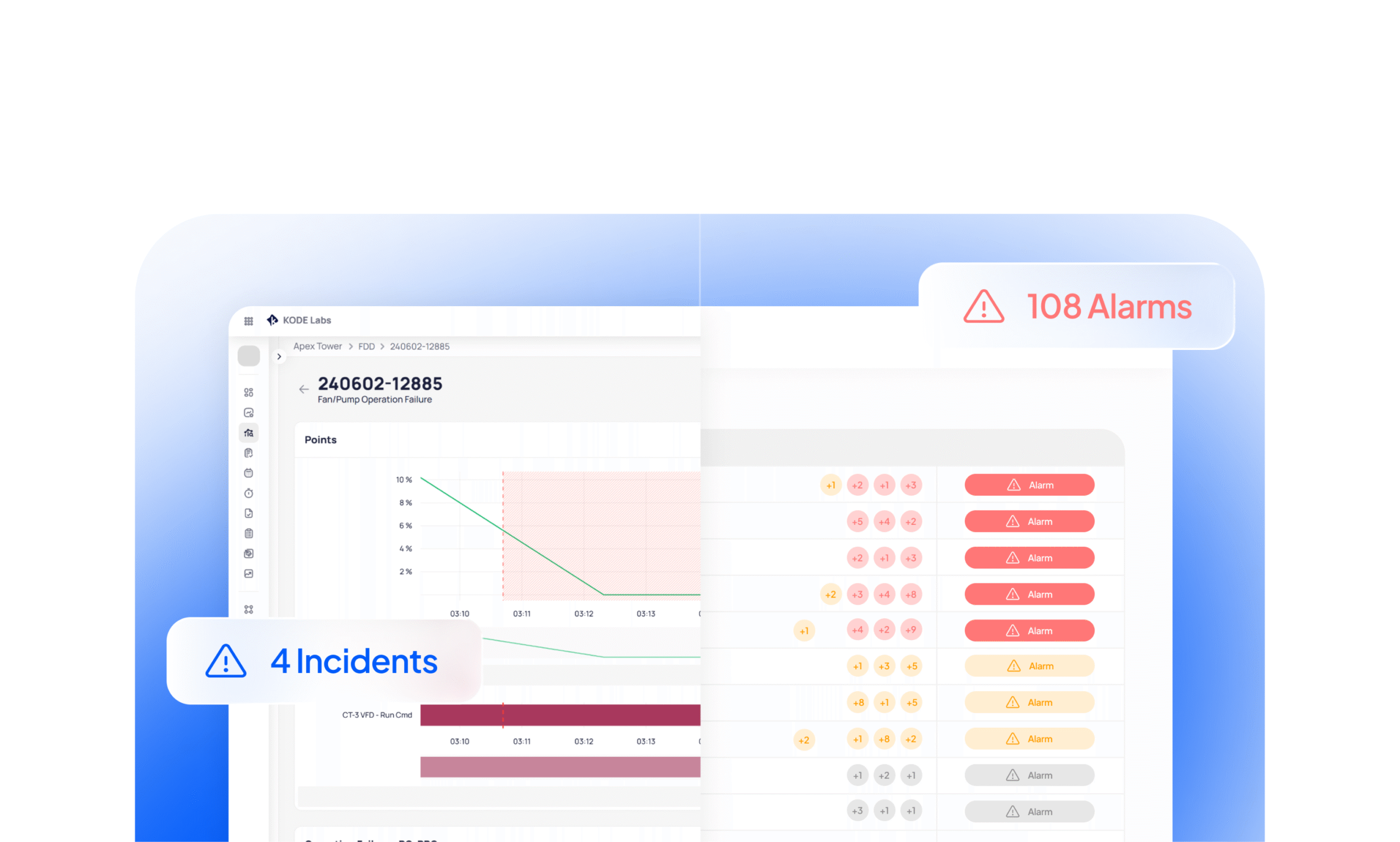The height and width of the screenshot is (842, 1400).
Task: Open the integrations nodes sidebar icon
Action: tap(249, 610)
